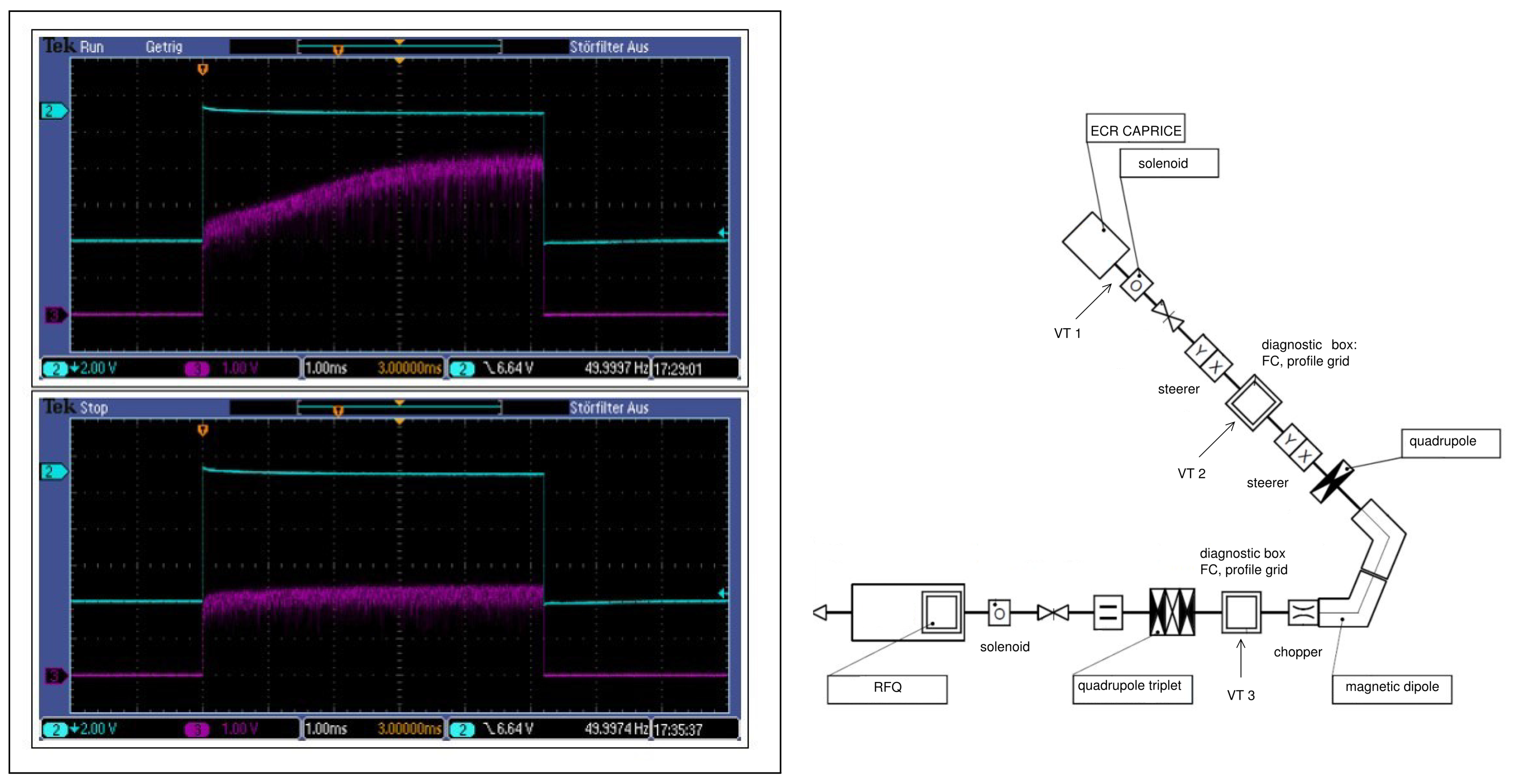Screen dimensions: 1522x784
Task: Click Störfilter Aus in top oscilloscope
Action: click(609, 47)
